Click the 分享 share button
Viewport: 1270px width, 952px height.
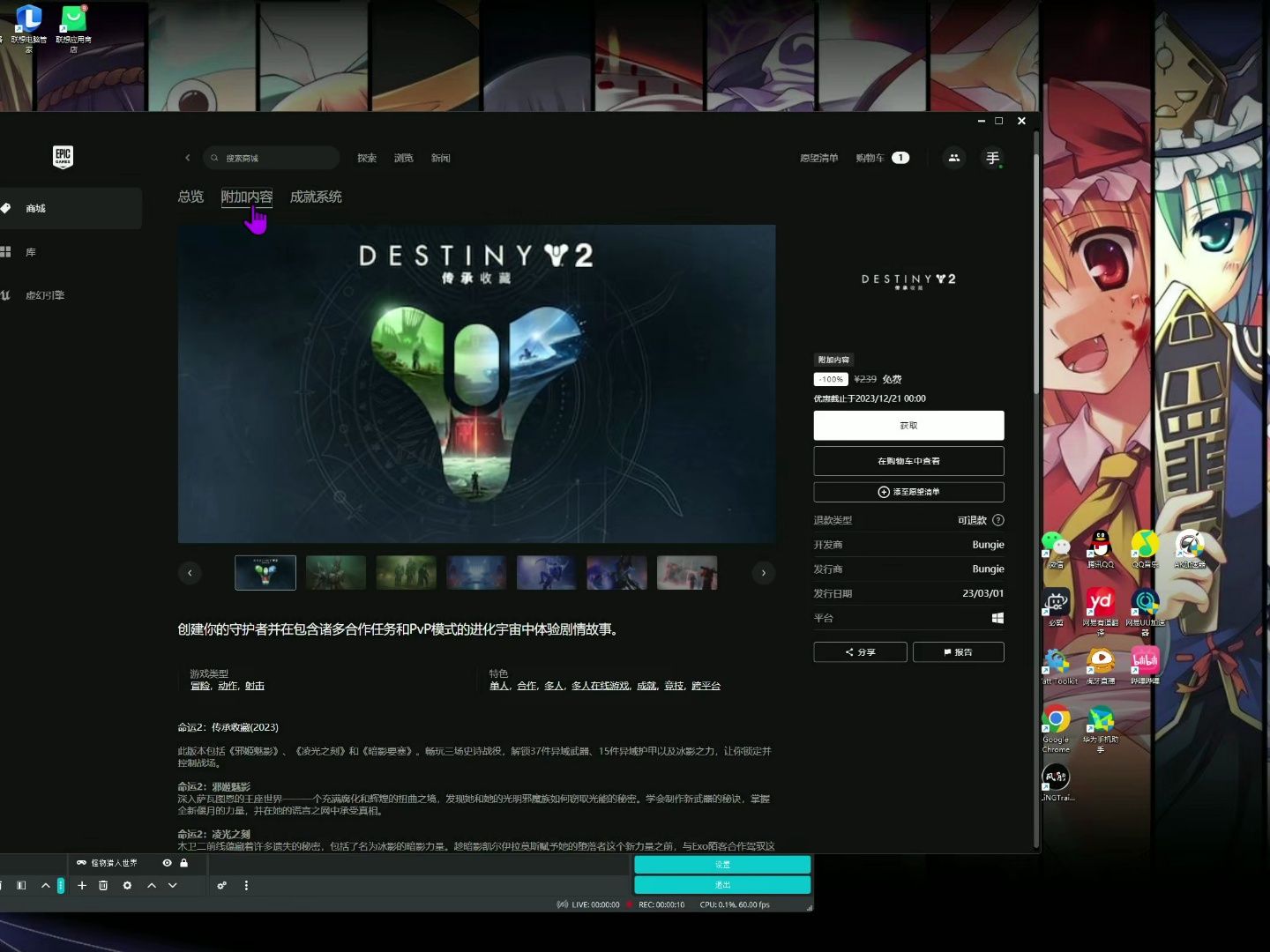click(860, 652)
